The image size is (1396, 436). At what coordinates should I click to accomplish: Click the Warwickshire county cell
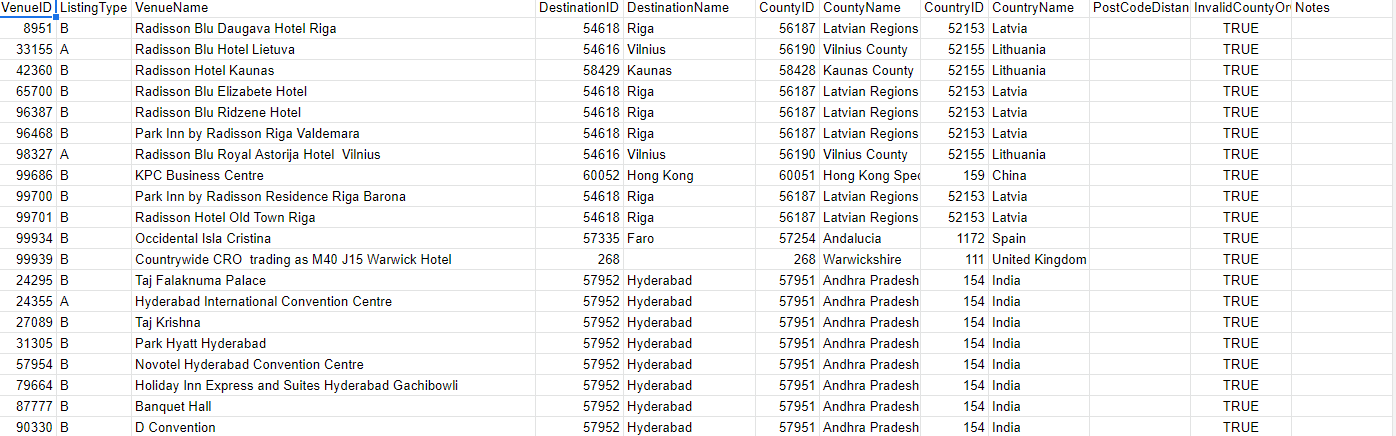pos(870,259)
